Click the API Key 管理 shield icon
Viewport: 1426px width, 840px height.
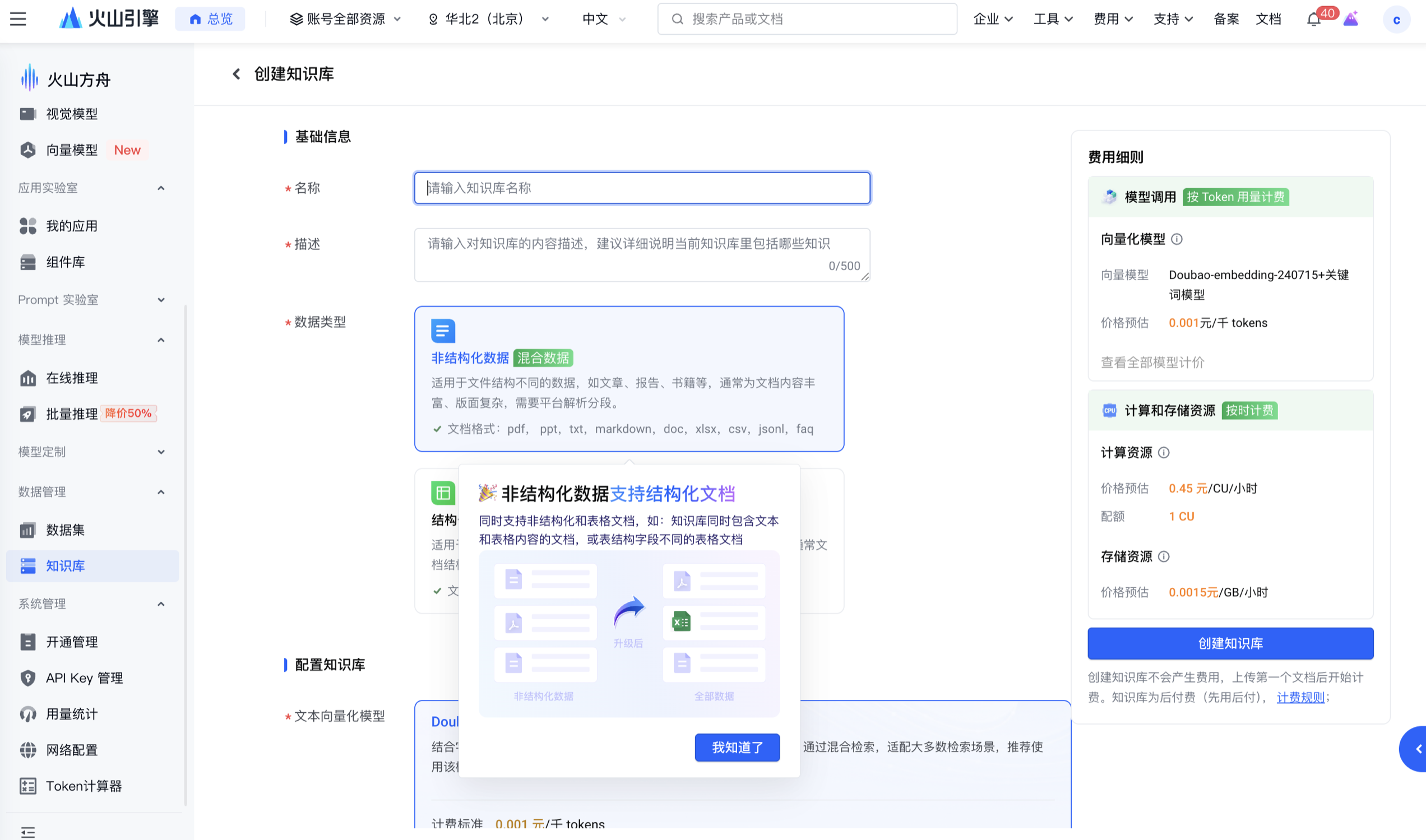pos(27,678)
